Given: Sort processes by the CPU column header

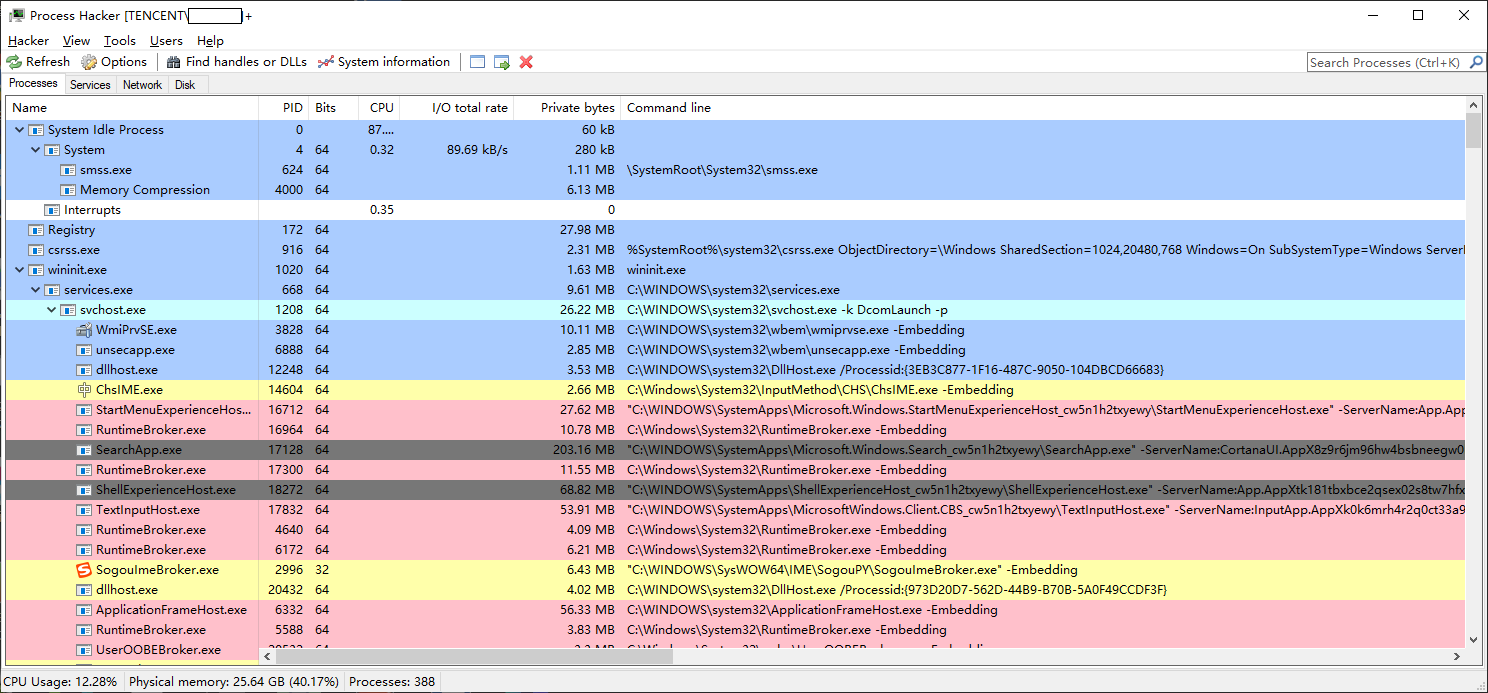Looking at the screenshot, I should 381,107.
